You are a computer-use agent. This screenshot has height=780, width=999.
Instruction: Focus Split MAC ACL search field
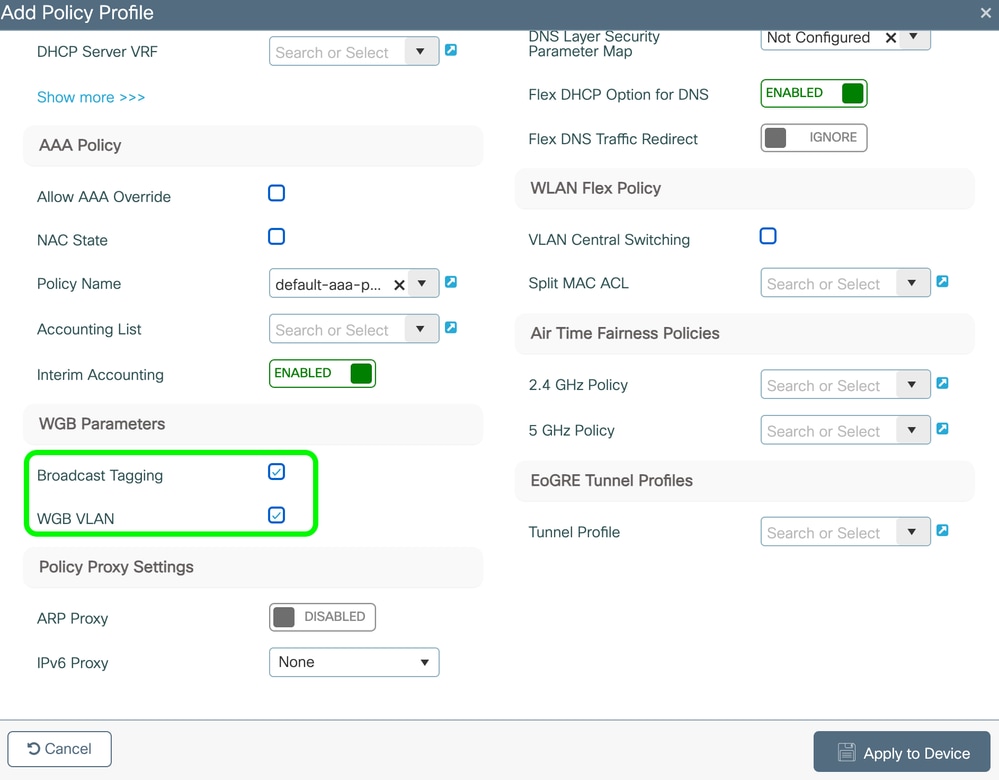(829, 283)
